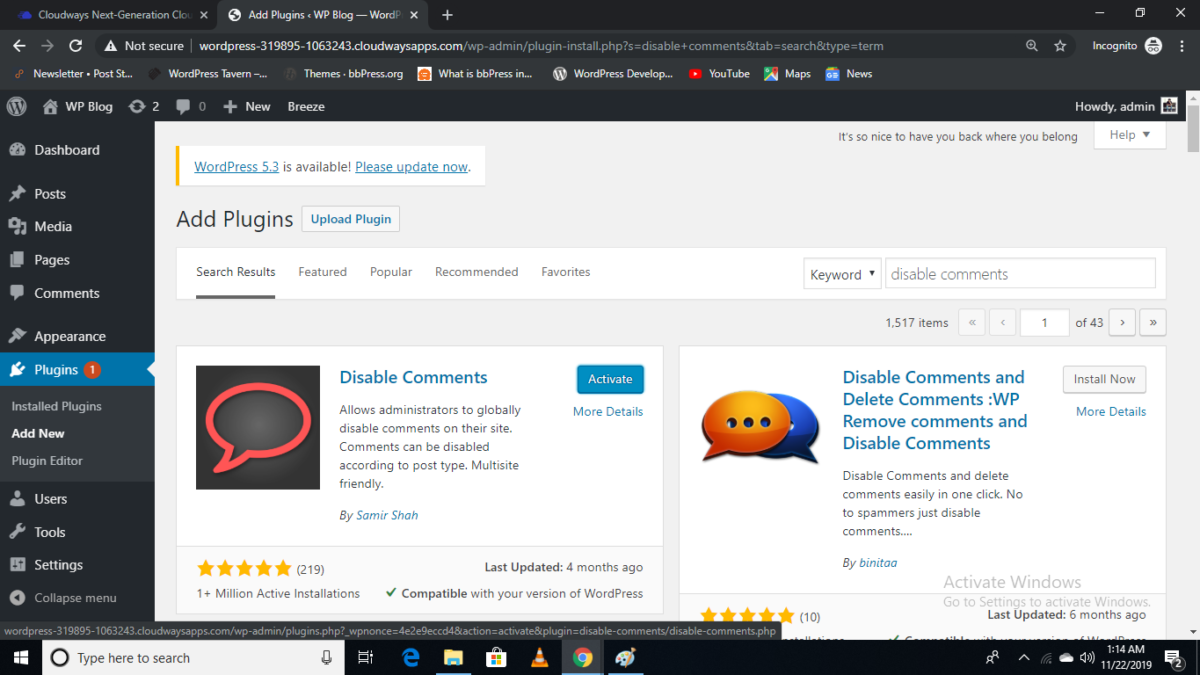The height and width of the screenshot is (675, 1200).
Task: Click the plugin search field with disable comments
Action: tap(1020, 274)
